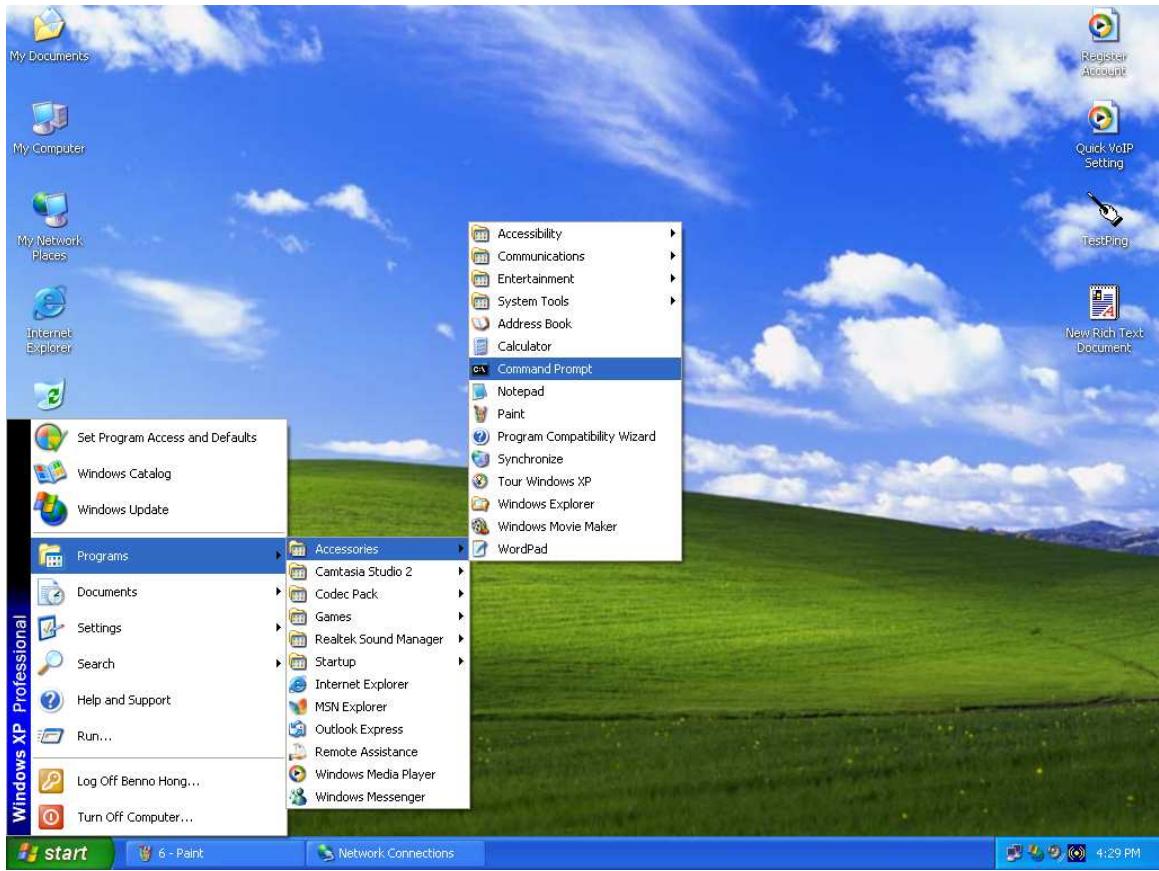Screen dimensions: 1159x871
Task: Open My Documents desktop icon
Action: click(49, 35)
